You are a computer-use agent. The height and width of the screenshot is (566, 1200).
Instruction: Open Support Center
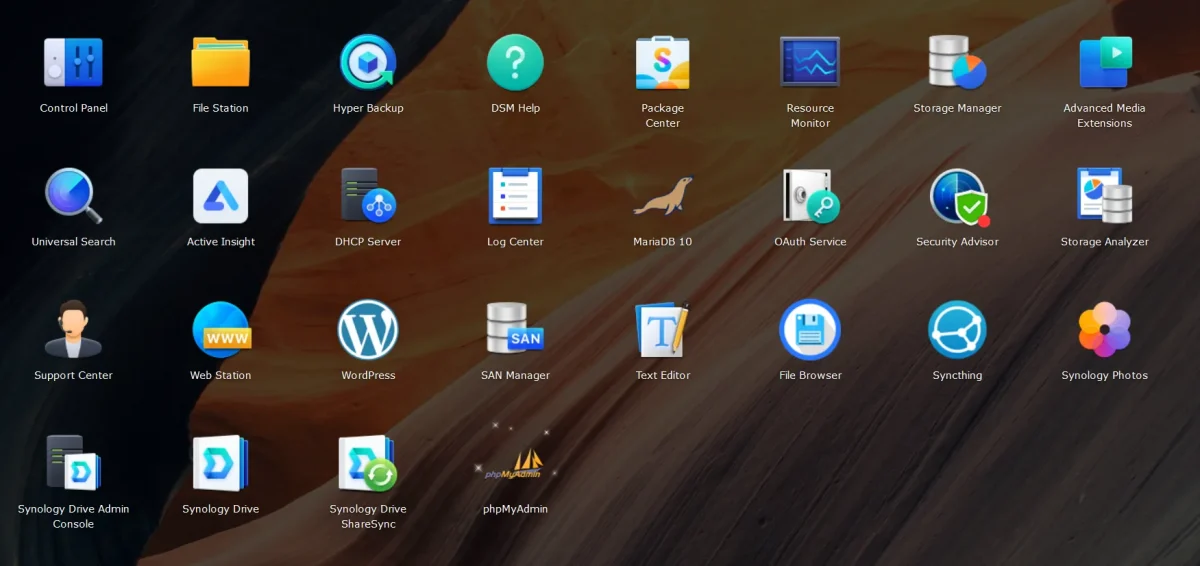pyautogui.click(x=73, y=330)
